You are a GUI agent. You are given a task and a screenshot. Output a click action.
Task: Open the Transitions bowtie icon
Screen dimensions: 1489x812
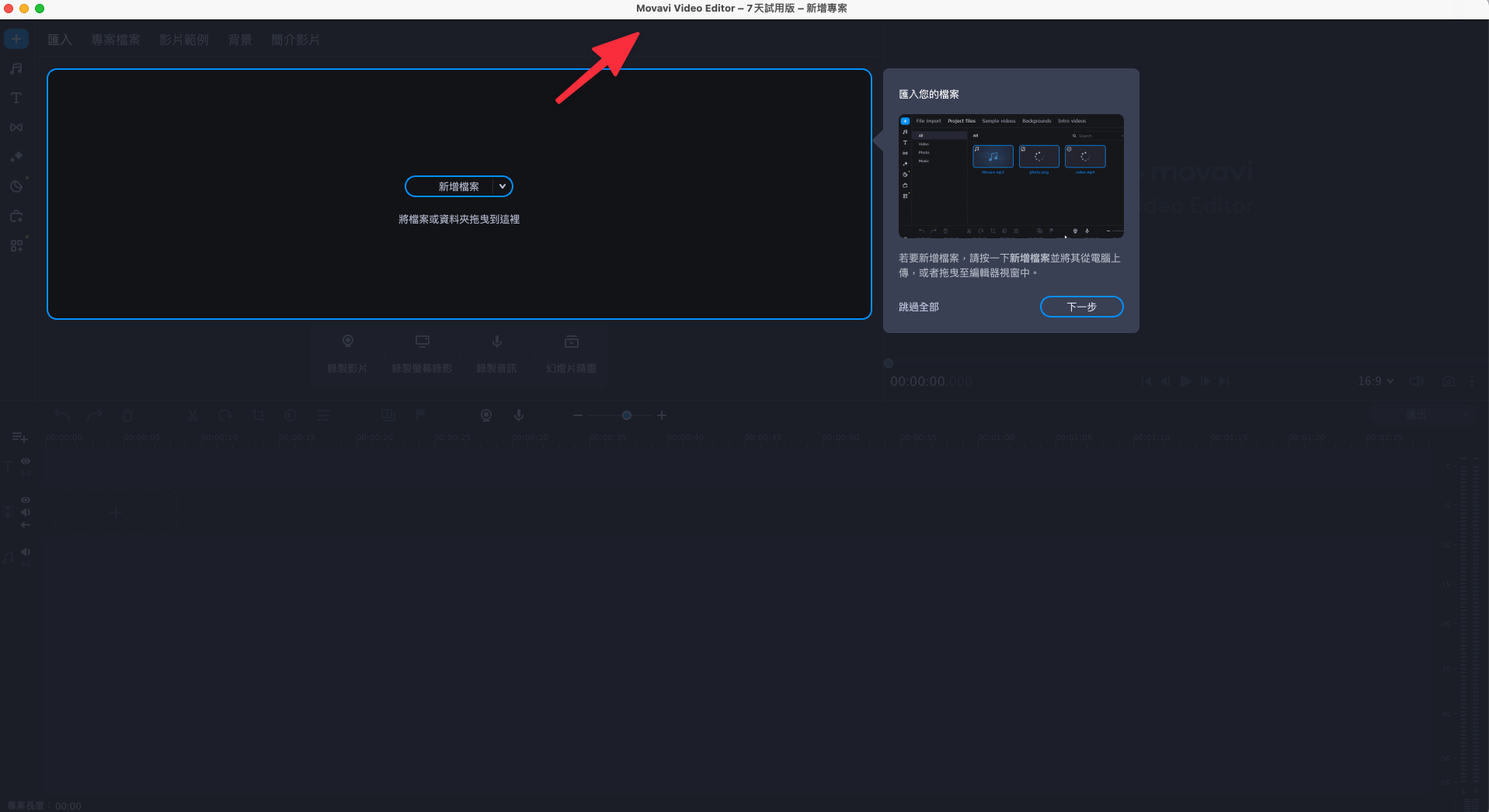[16, 127]
